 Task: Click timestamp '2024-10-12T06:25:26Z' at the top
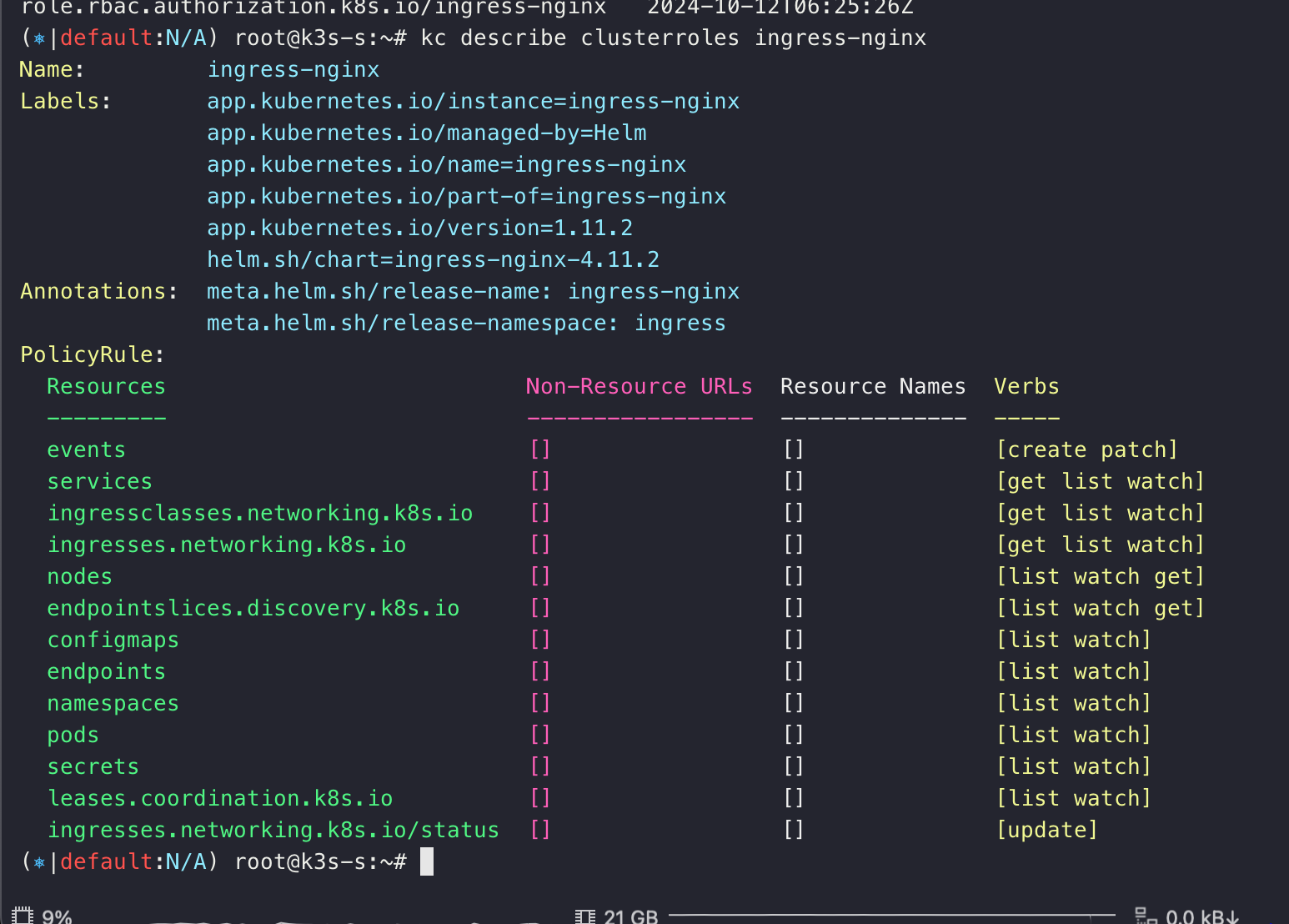[x=780, y=8]
